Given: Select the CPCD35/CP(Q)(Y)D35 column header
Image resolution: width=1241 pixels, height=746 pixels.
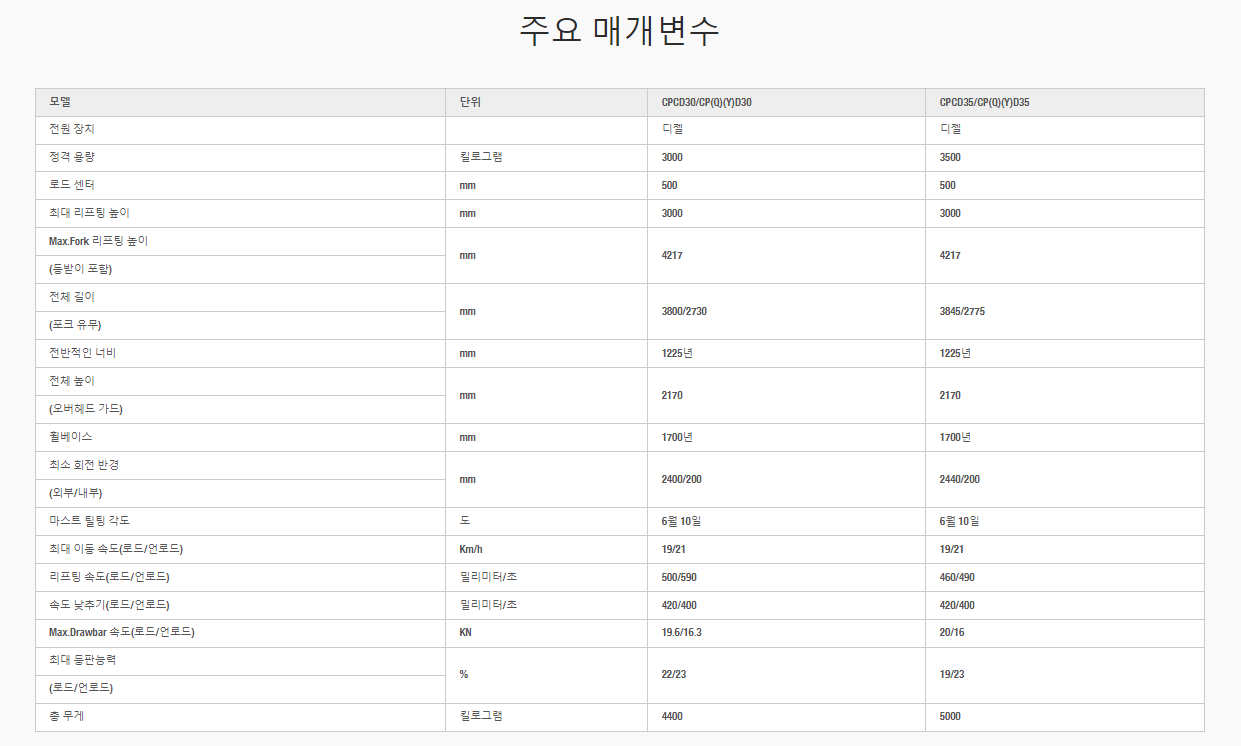Looking at the screenshot, I should 984,102.
